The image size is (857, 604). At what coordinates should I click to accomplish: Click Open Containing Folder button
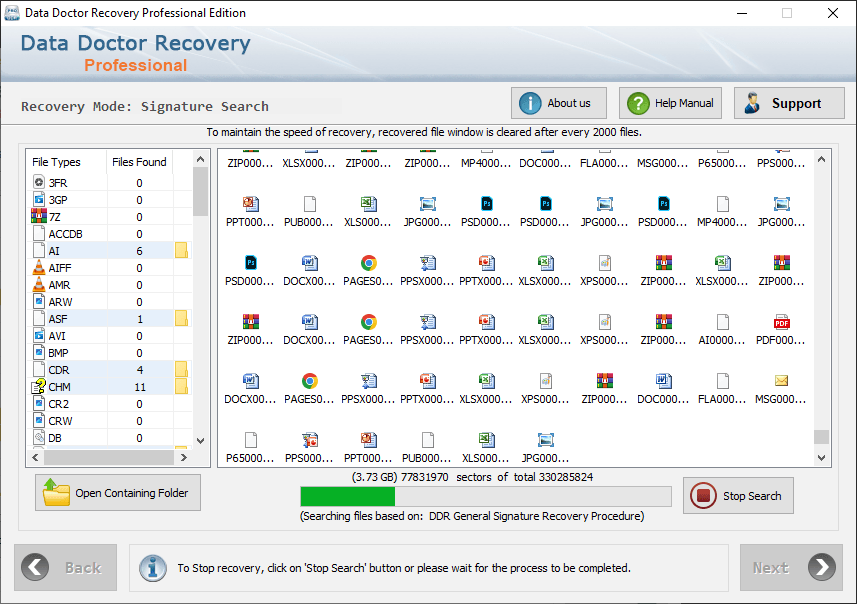tap(118, 492)
